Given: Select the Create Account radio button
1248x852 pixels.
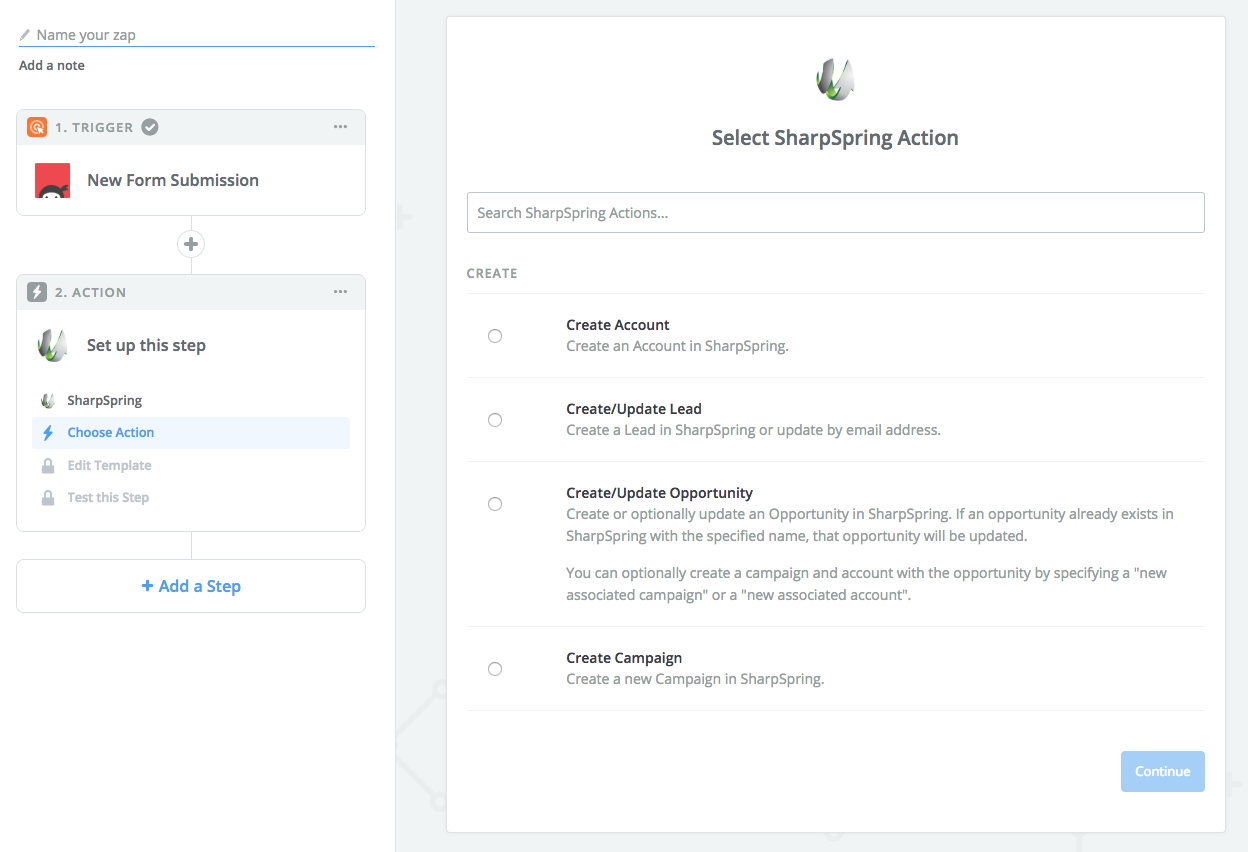Looking at the screenshot, I should 495,336.
